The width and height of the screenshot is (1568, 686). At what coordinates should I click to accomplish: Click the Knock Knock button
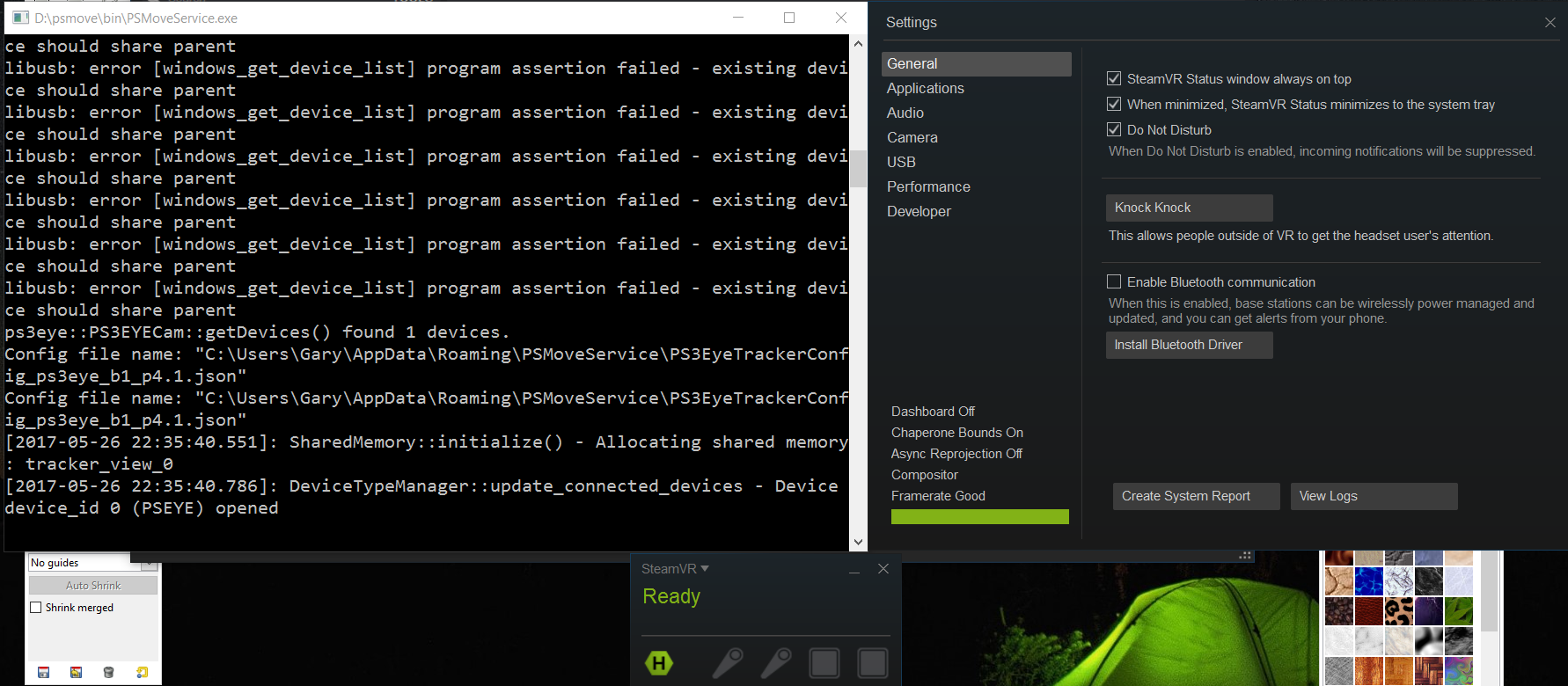pos(1190,208)
